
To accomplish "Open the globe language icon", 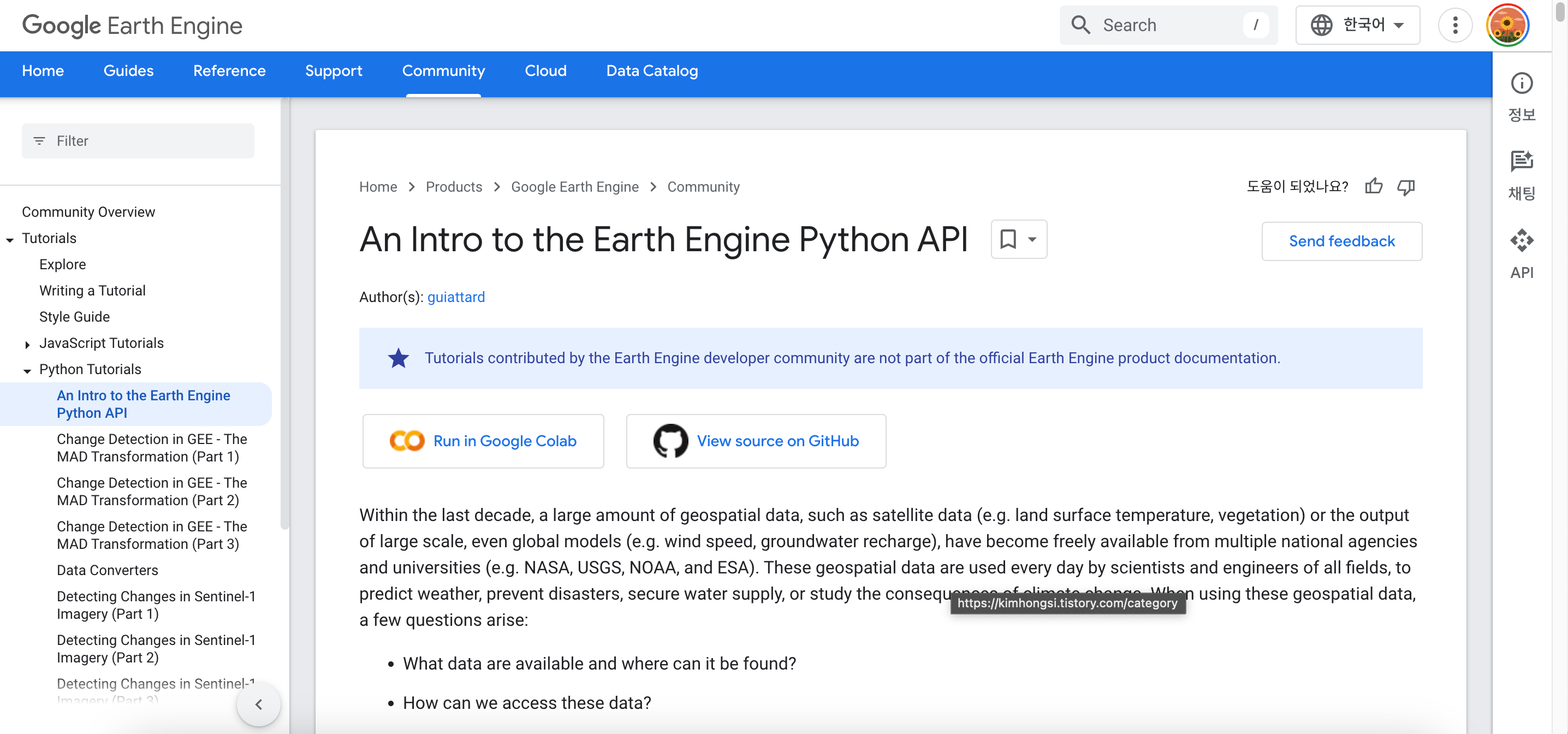I will click(1321, 25).
